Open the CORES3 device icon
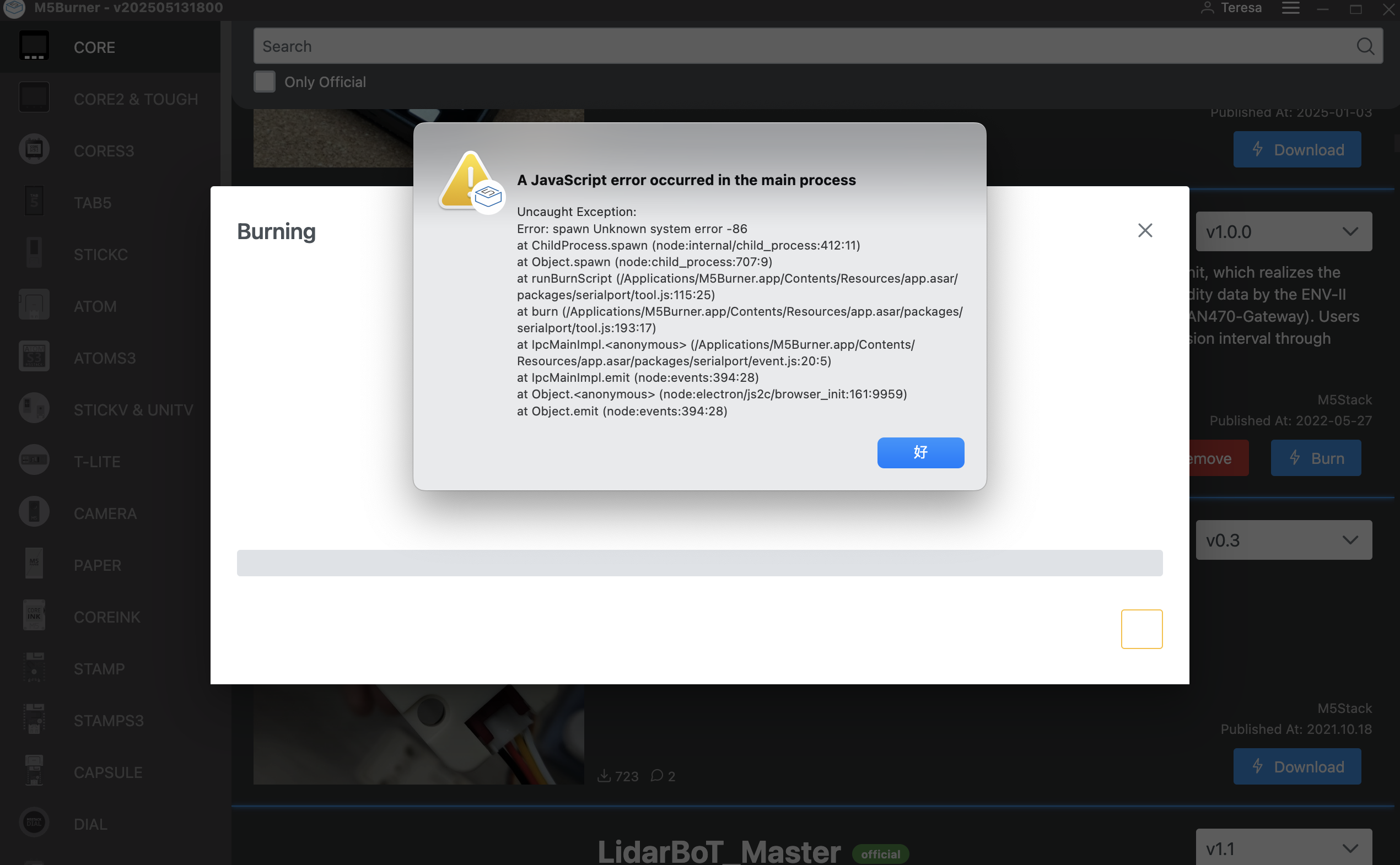This screenshot has height=865, width=1400. [34, 150]
